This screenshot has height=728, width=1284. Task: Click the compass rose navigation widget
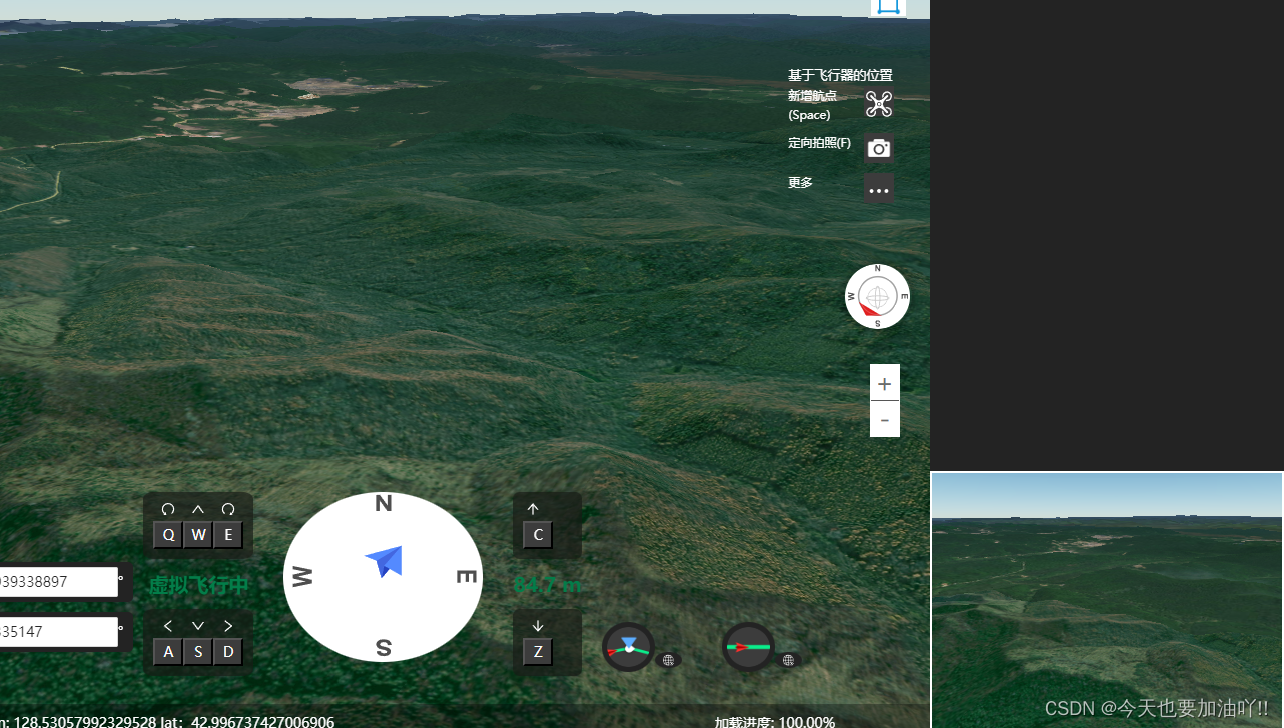click(877, 296)
